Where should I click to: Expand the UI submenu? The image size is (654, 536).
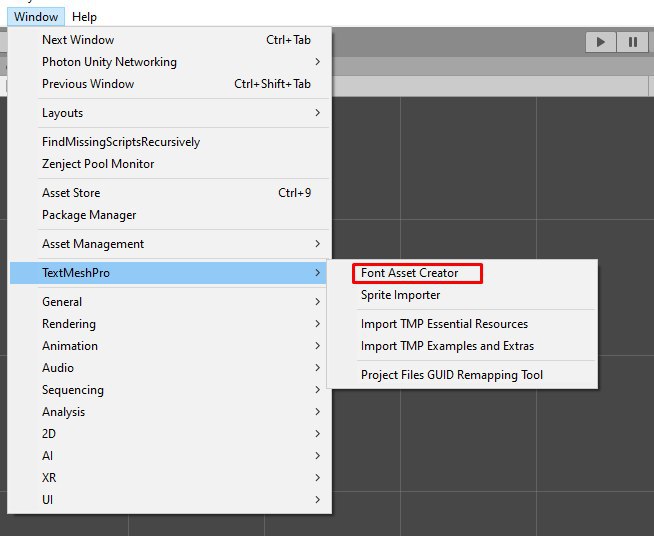click(169, 500)
